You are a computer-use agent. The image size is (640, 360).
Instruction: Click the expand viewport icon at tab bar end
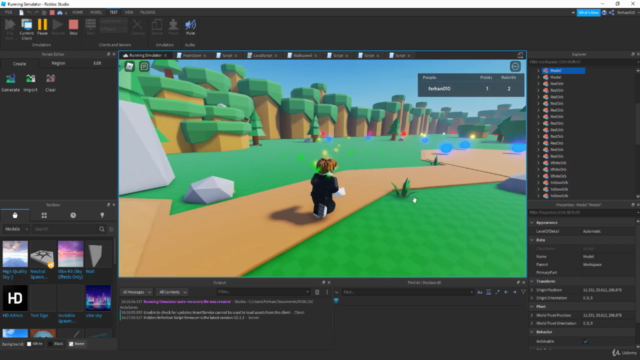tap(520, 55)
